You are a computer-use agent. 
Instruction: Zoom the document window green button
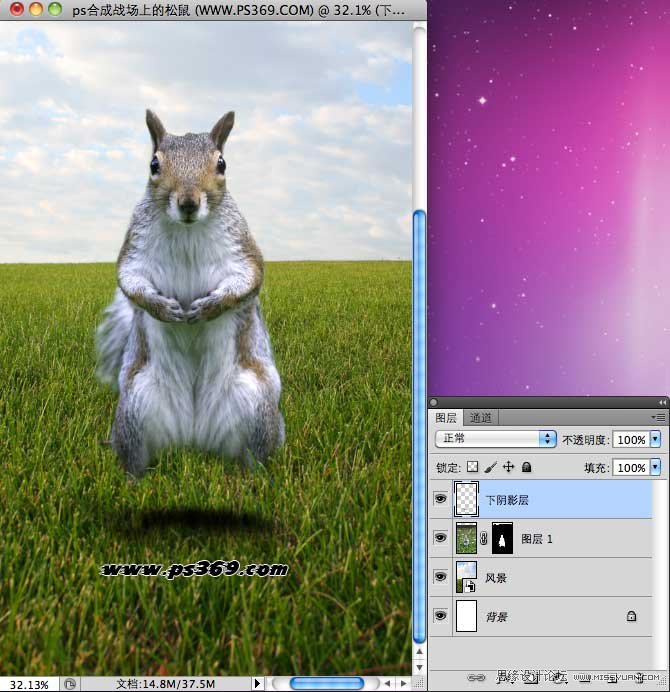[x=55, y=9]
